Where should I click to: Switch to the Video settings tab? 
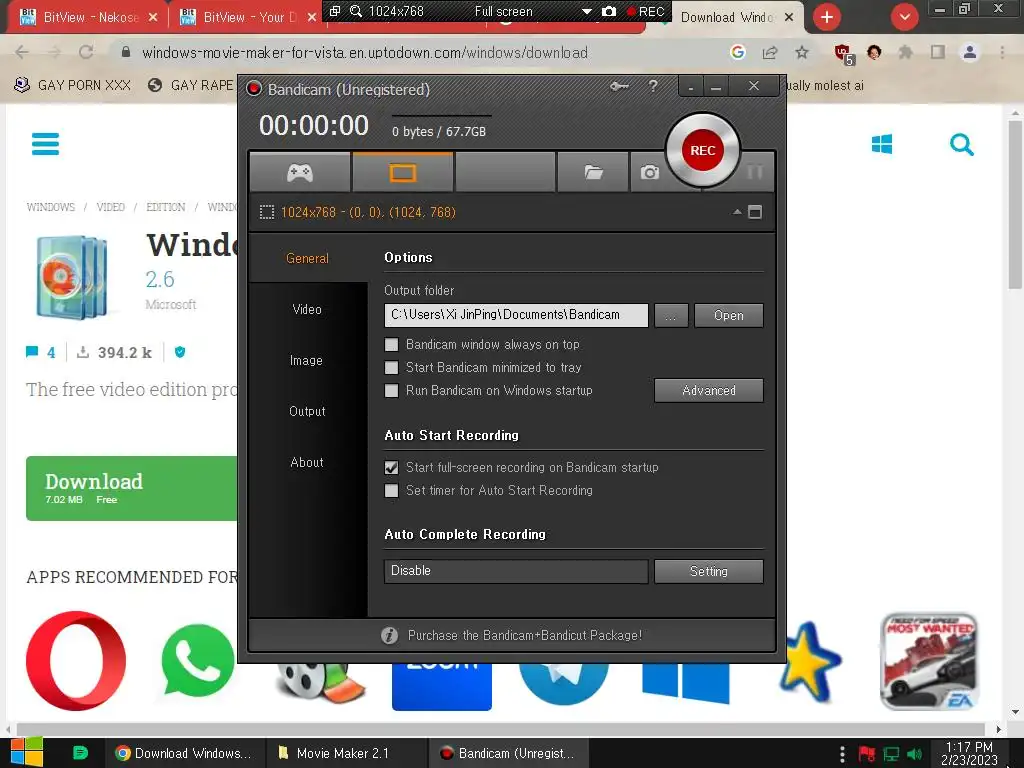(308, 309)
